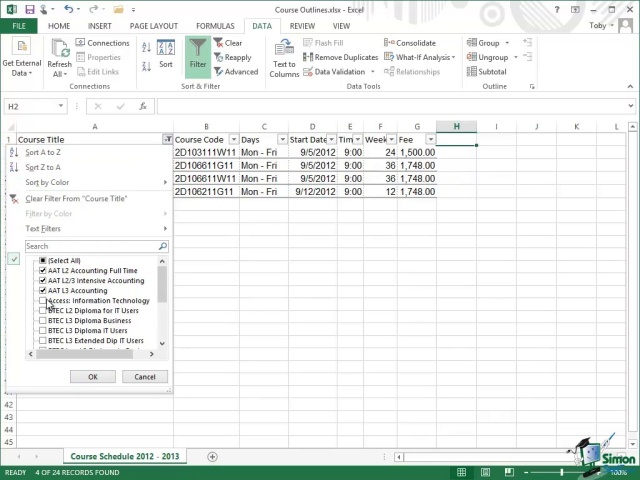Viewport: 640px width, 480px height.
Task: Click the zoom slider in the status bar
Action: (x=562, y=472)
